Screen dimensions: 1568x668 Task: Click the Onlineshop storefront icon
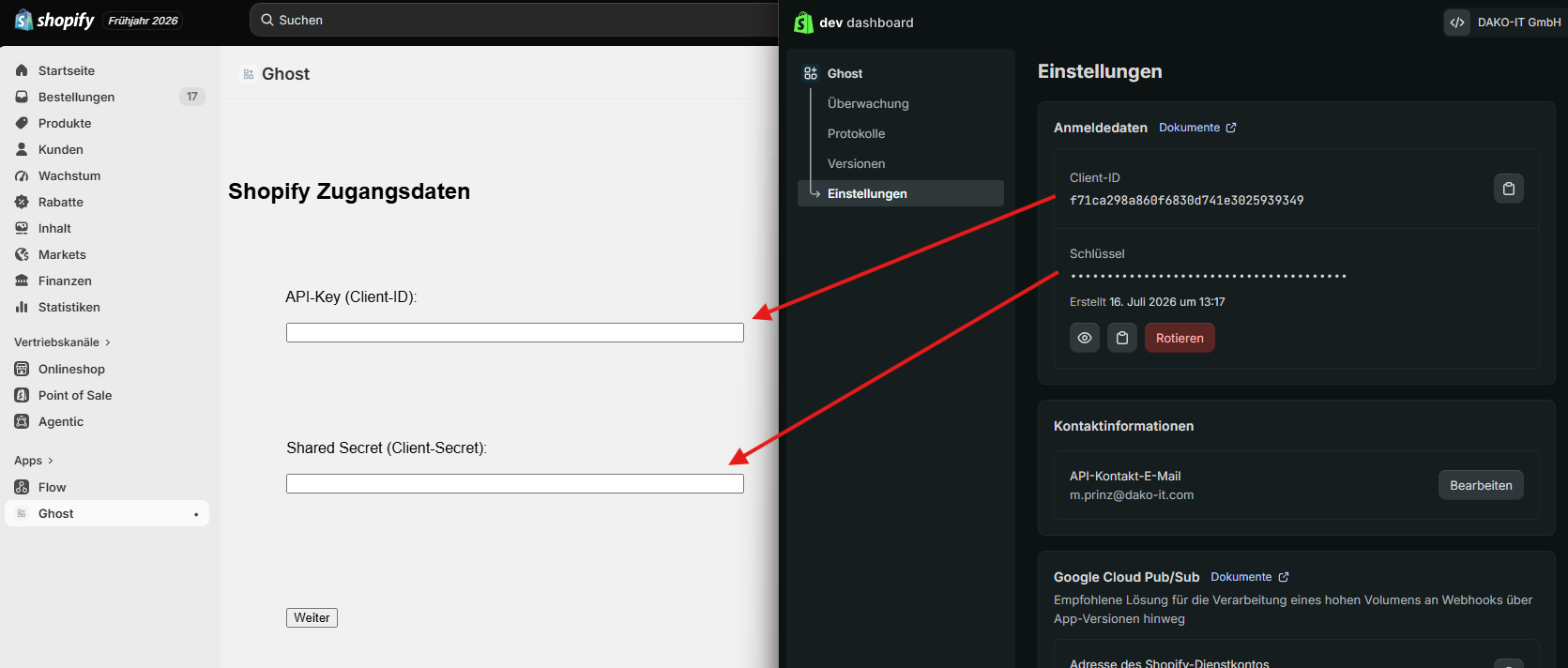click(22, 369)
